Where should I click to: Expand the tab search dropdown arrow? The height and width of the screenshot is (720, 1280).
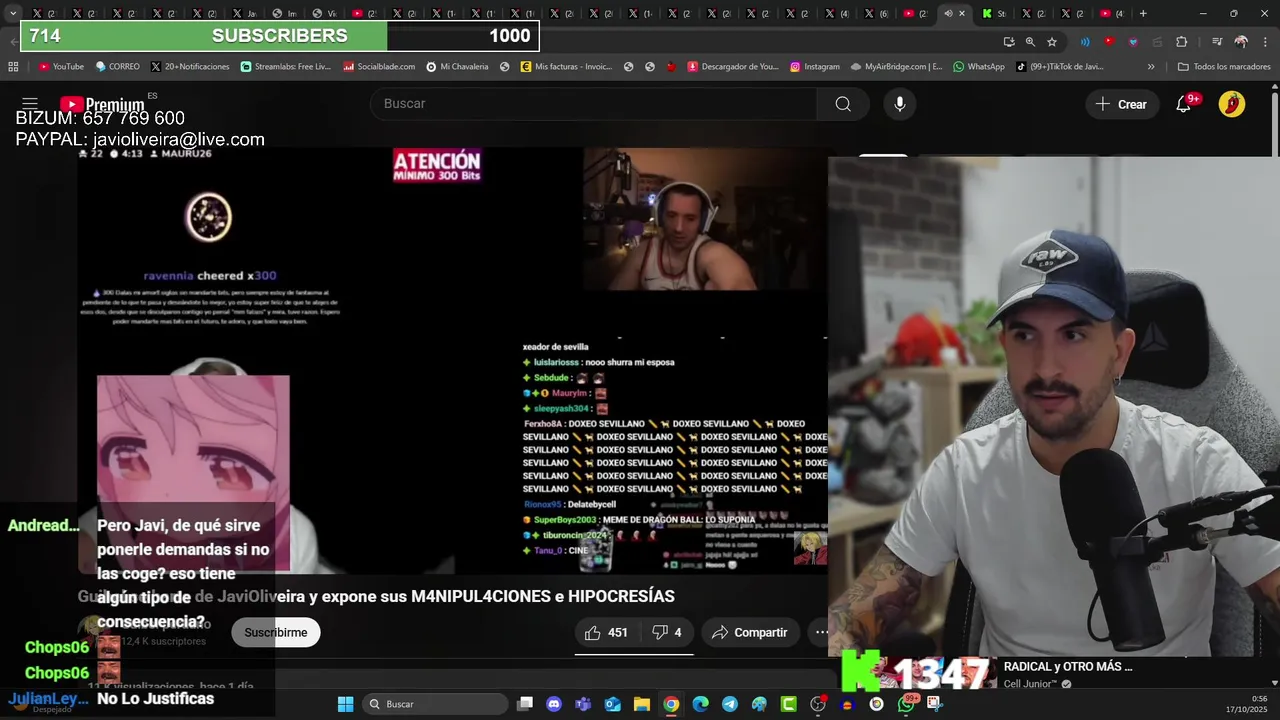(x=13, y=13)
